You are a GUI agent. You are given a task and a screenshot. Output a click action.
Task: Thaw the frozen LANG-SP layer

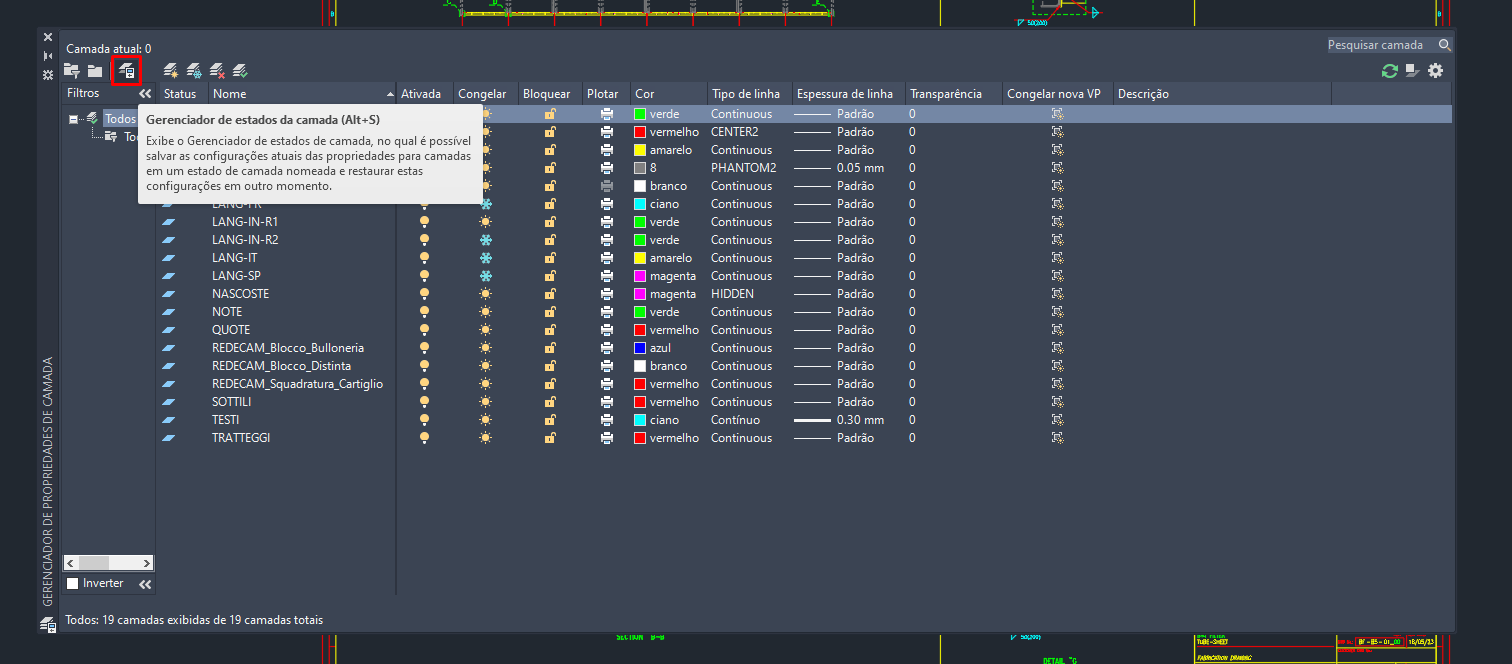[x=486, y=276]
